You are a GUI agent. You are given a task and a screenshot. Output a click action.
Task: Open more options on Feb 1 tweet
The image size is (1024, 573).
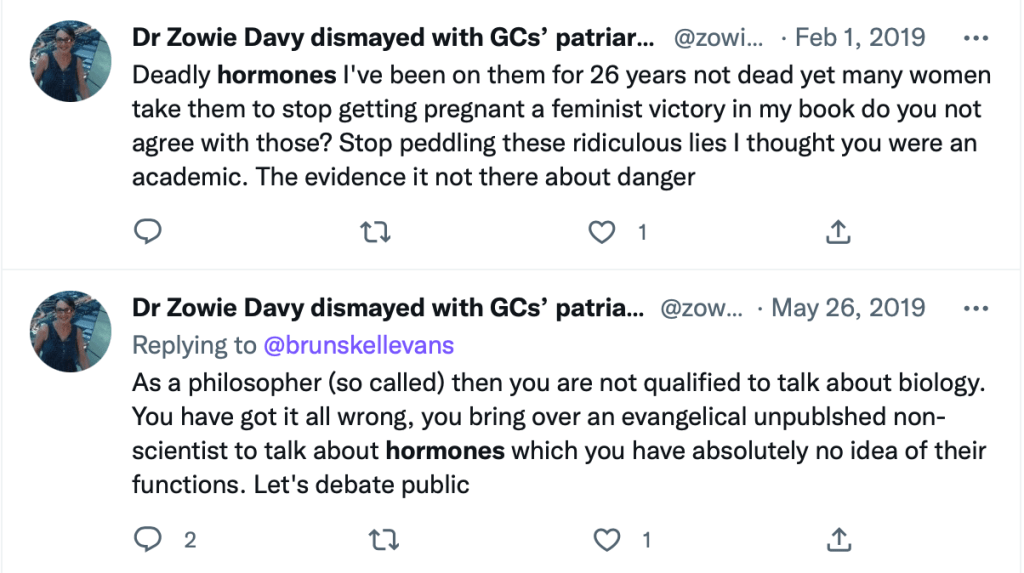pyautogui.click(x=975, y=39)
